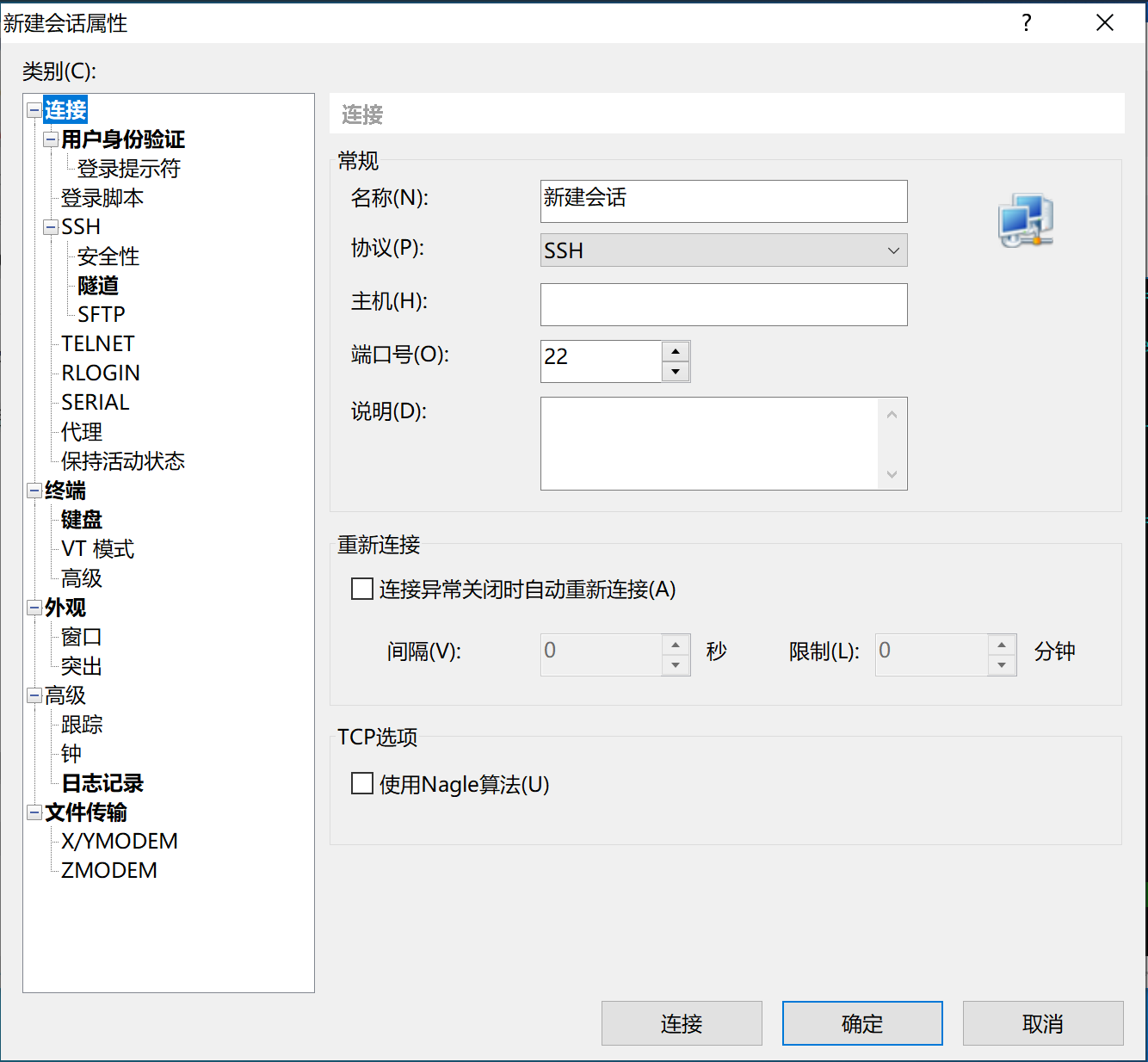Focus the 端口号 port field
The image size is (1148, 1062).
601,361
